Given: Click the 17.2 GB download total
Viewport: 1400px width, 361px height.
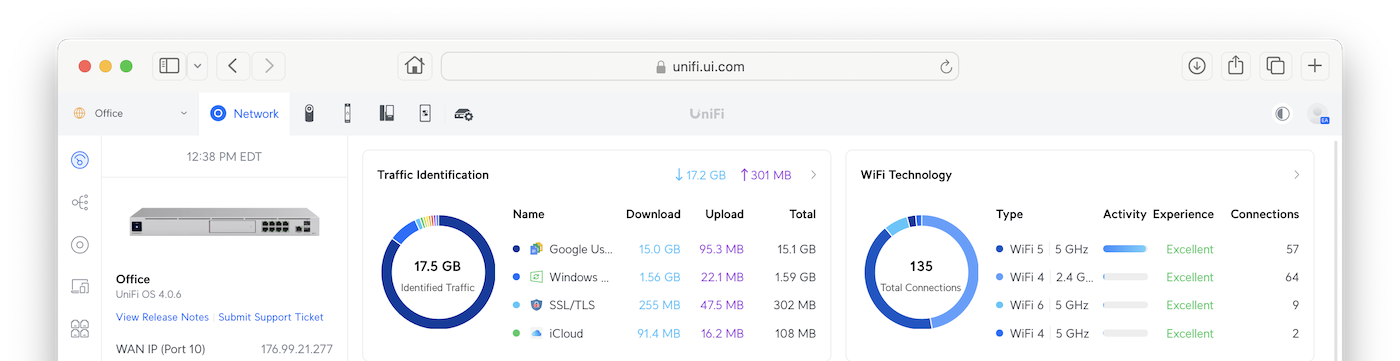Looking at the screenshot, I should tap(700, 175).
